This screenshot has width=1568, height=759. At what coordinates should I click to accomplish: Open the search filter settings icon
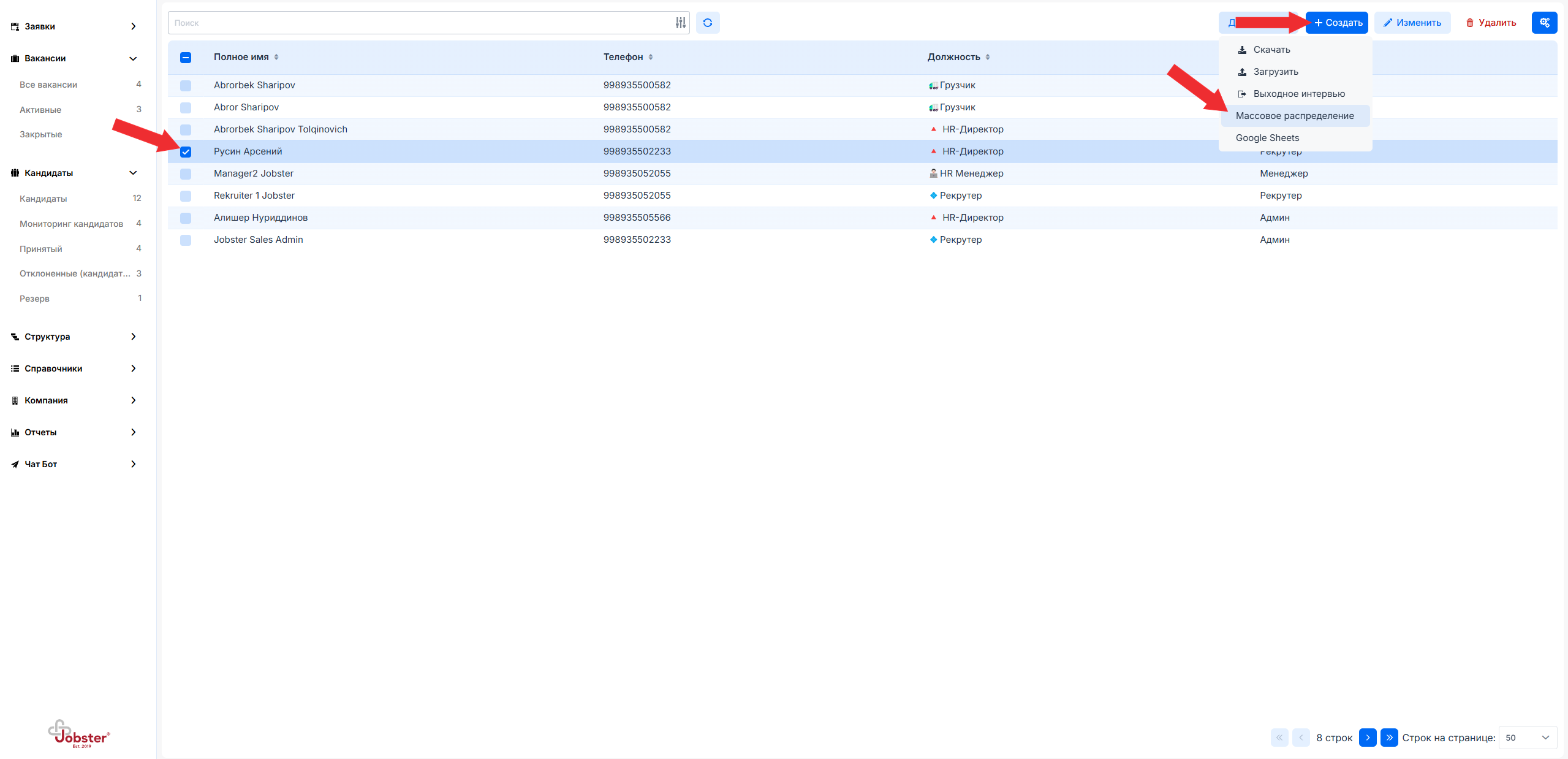680,23
